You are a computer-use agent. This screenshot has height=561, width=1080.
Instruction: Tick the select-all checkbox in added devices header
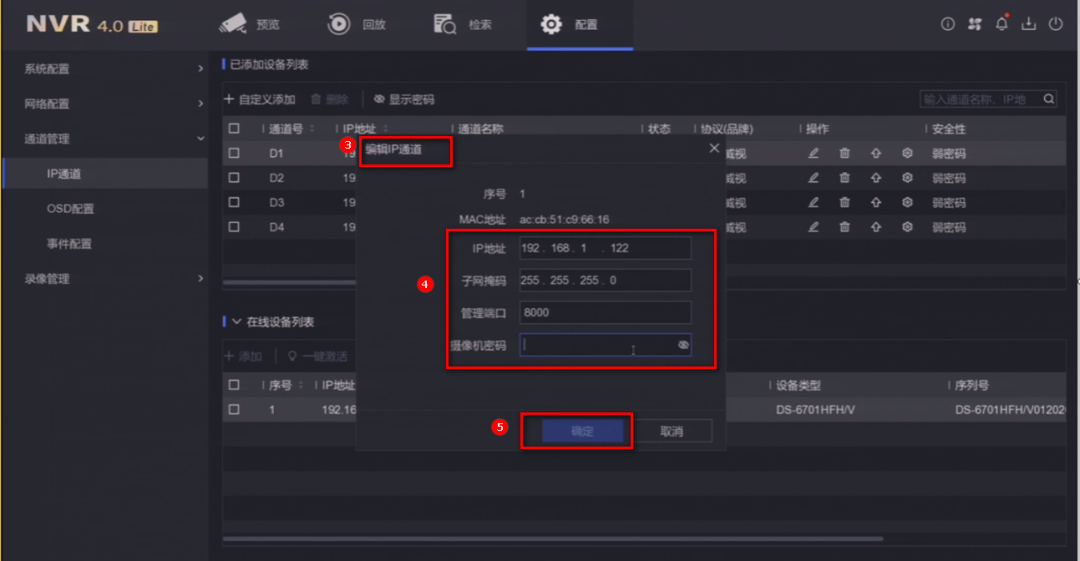(x=234, y=129)
